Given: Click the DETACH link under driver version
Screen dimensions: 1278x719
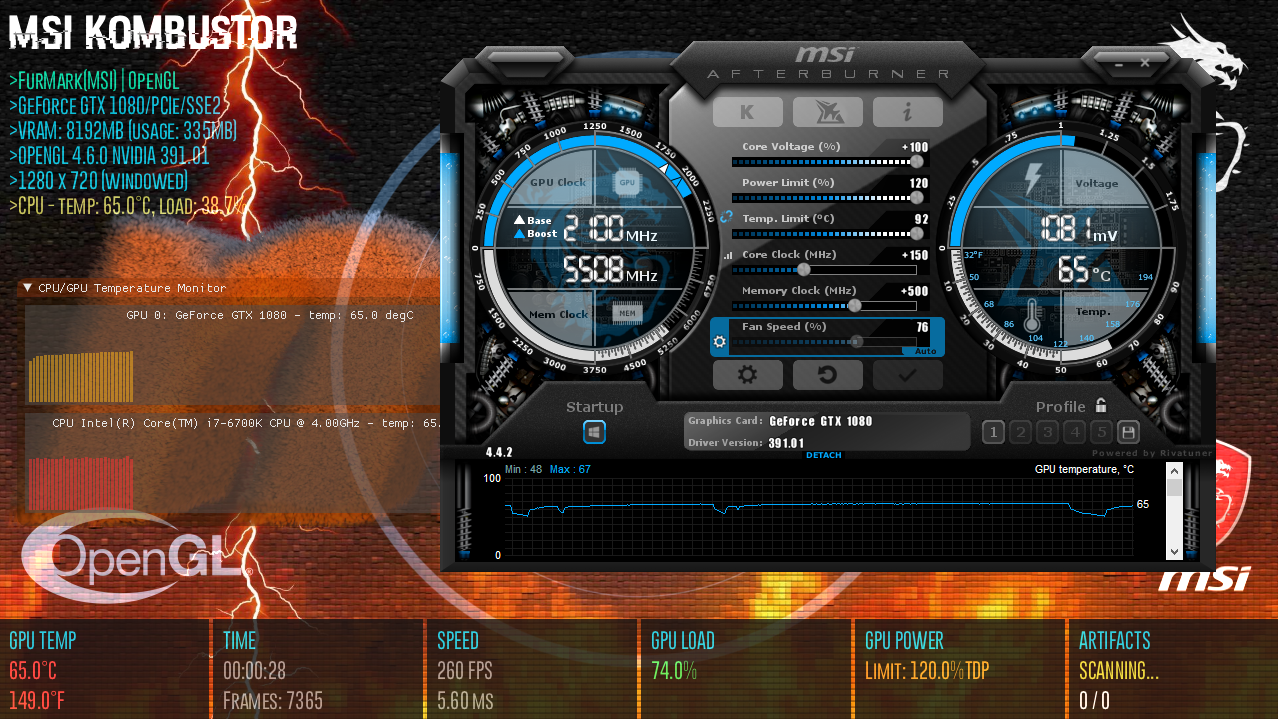Looking at the screenshot, I should click(824, 455).
